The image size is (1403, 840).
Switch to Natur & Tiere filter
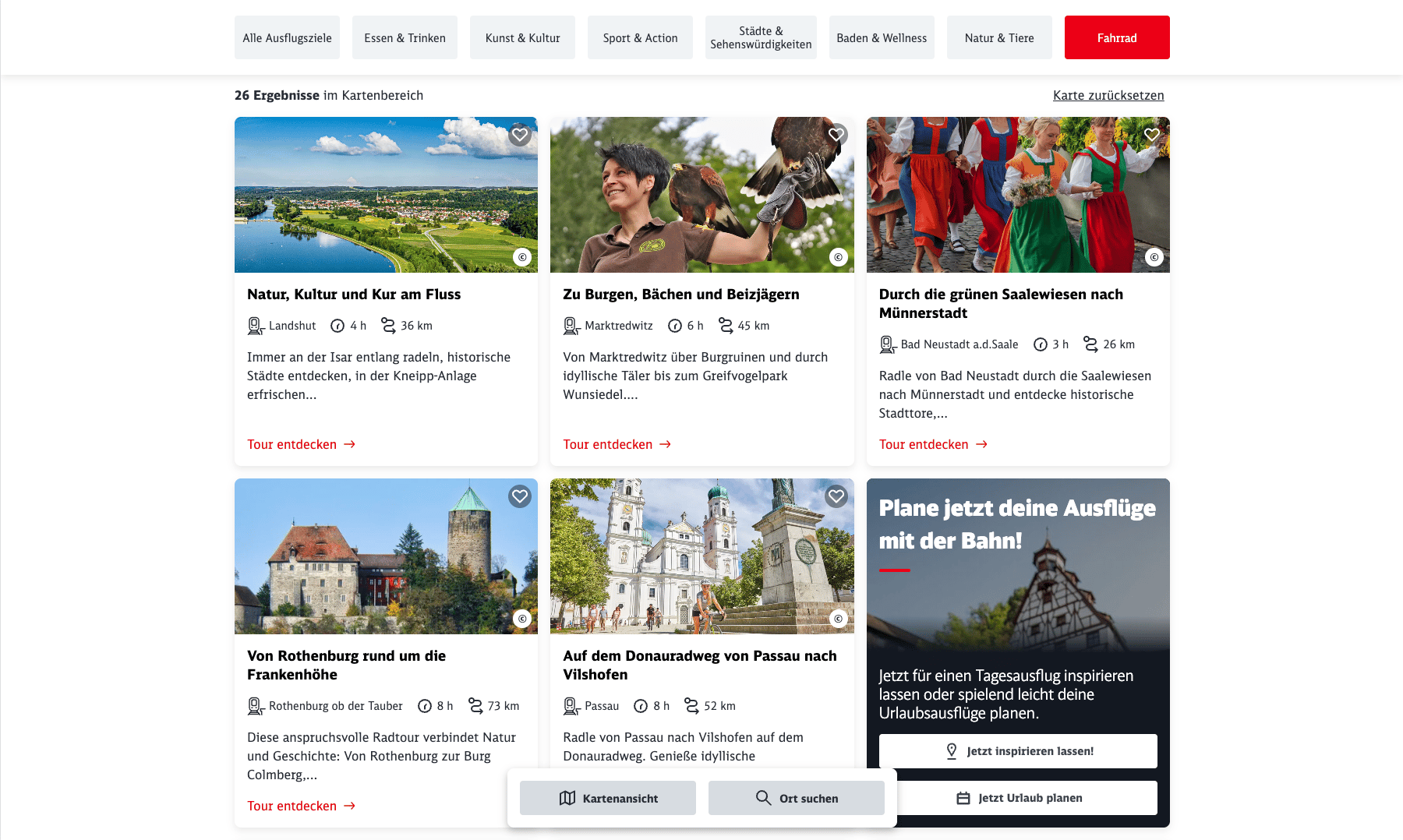[998, 37]
